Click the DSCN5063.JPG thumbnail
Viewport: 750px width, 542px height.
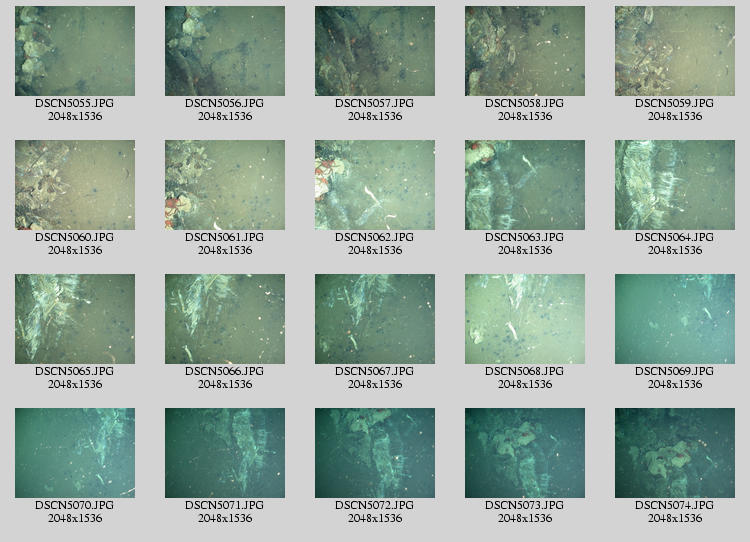525,185
